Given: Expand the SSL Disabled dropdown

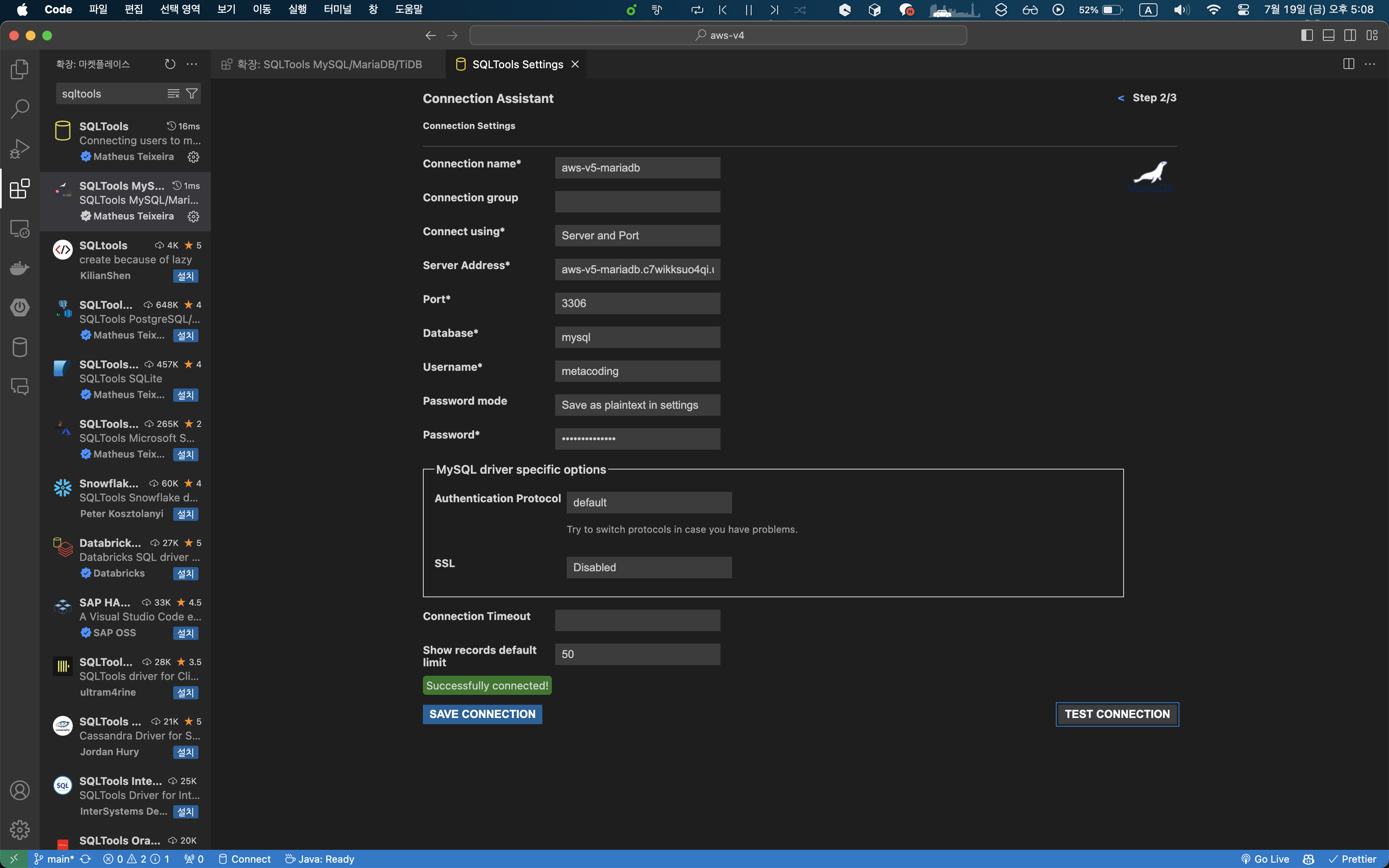Looking at the screenshot, I should [649, 567].
